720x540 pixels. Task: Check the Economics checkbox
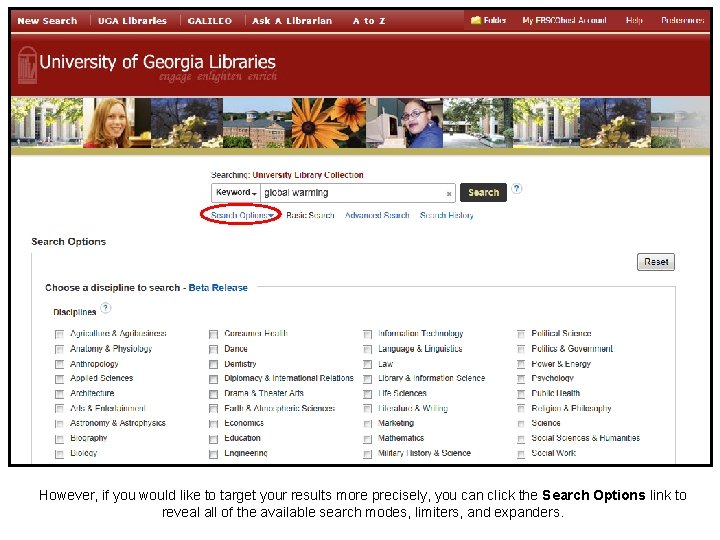213,424
